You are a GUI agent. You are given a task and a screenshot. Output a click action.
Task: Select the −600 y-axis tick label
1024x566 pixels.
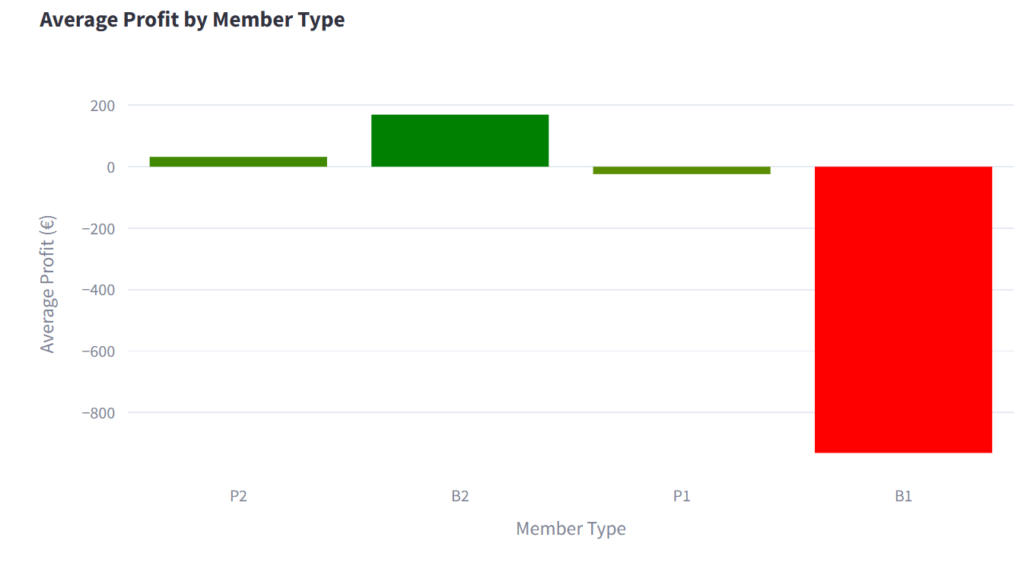(97, 352)
